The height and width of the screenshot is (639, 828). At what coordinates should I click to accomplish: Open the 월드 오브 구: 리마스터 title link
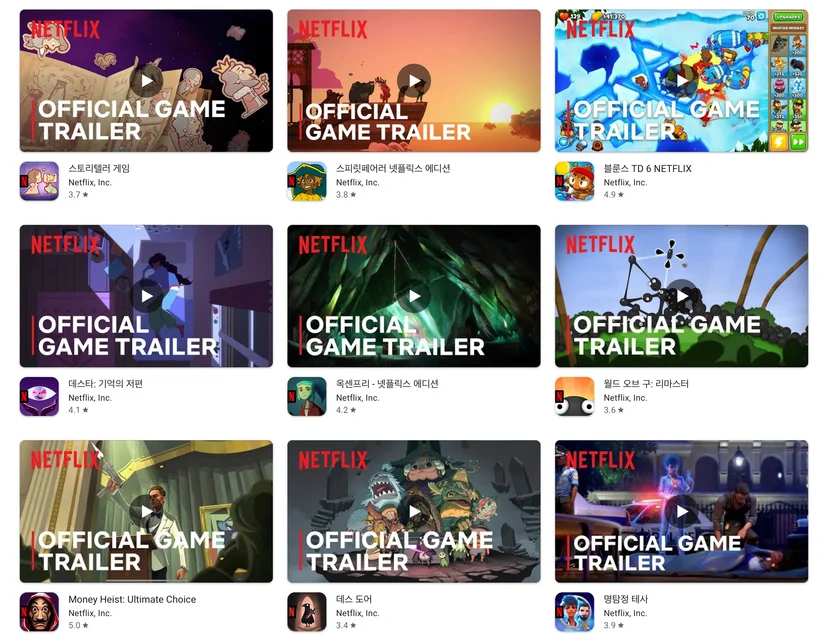tap(646, 384)
